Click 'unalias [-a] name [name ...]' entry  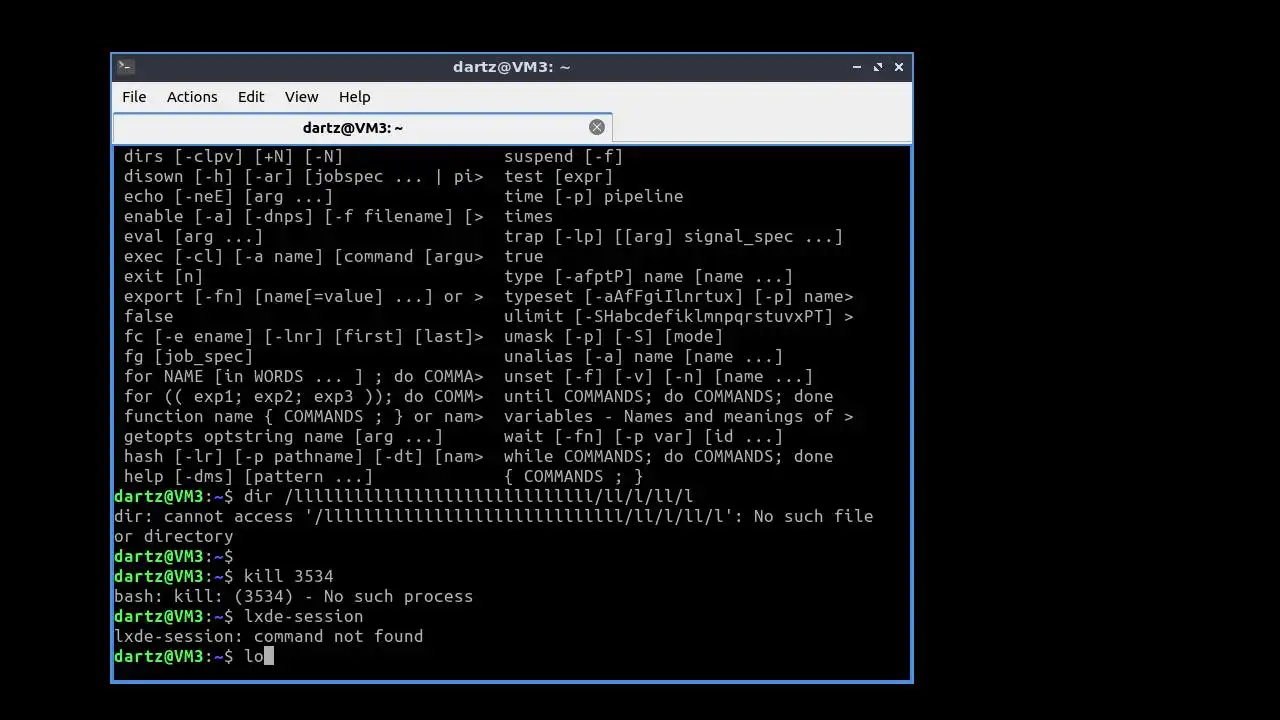click(644, 356)
